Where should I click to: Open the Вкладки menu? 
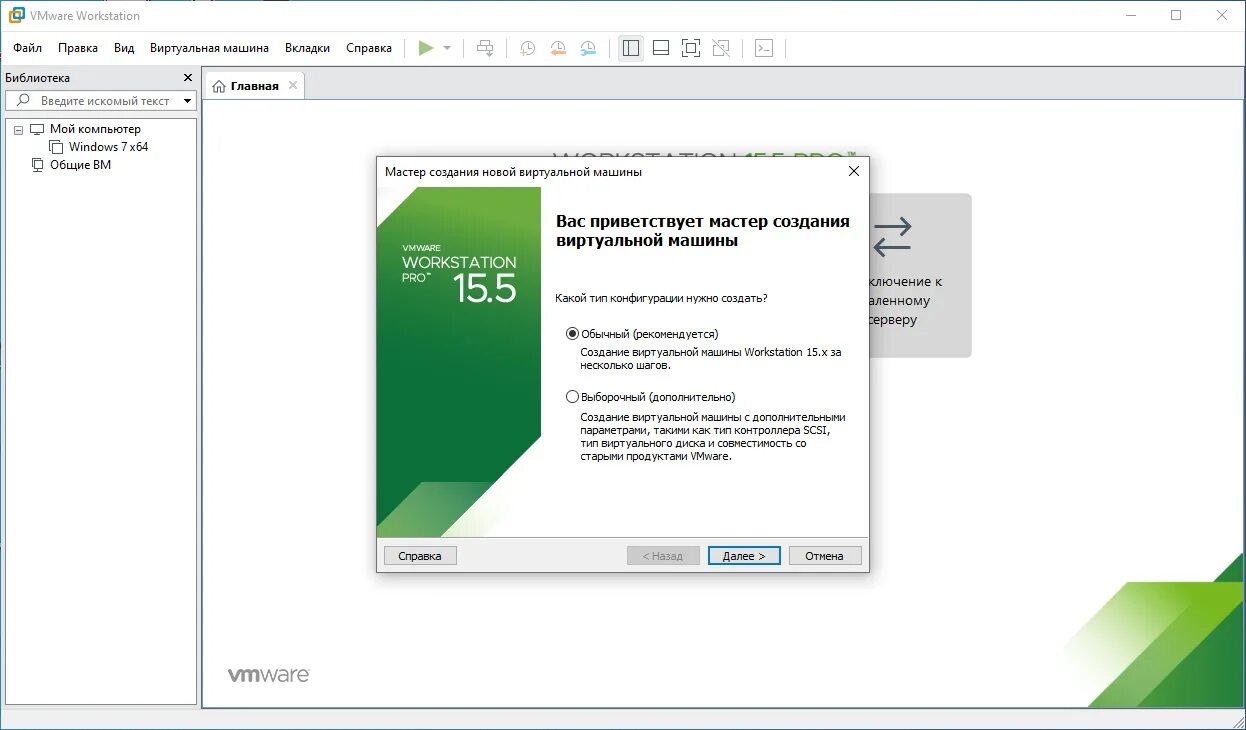coord(307,48)
